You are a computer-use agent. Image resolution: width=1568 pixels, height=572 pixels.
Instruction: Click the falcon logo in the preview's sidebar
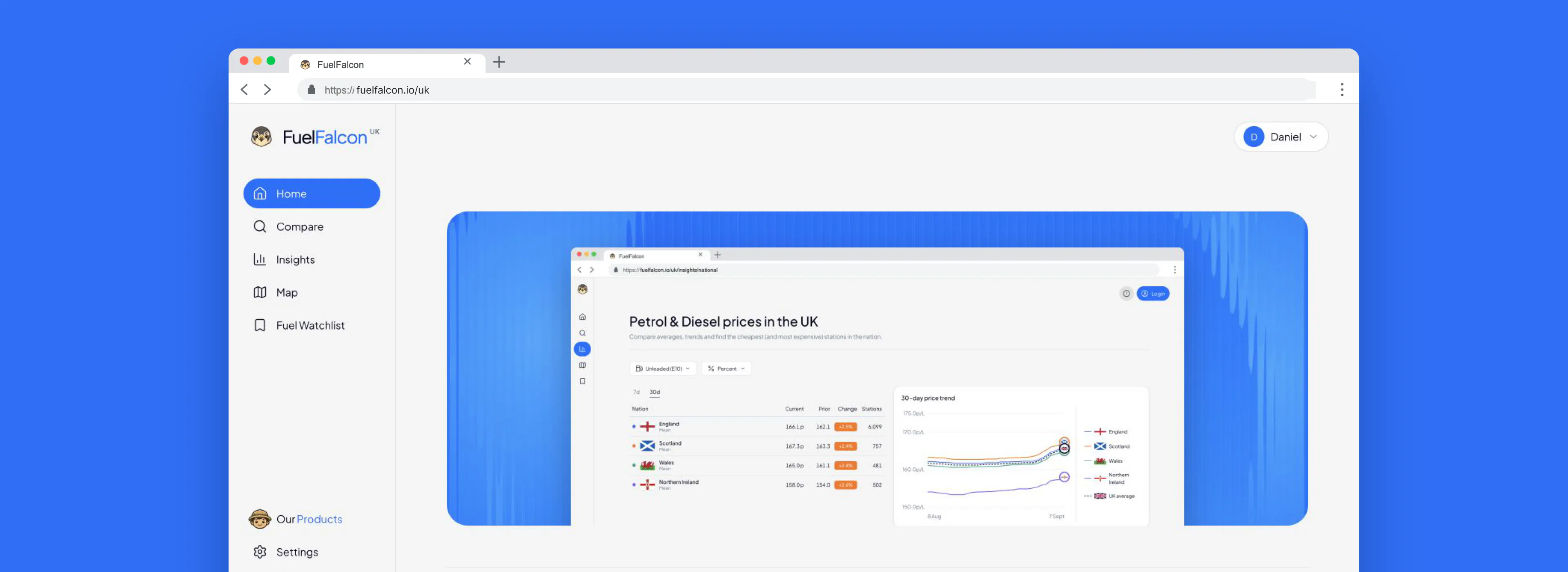(x=583, y=289)
